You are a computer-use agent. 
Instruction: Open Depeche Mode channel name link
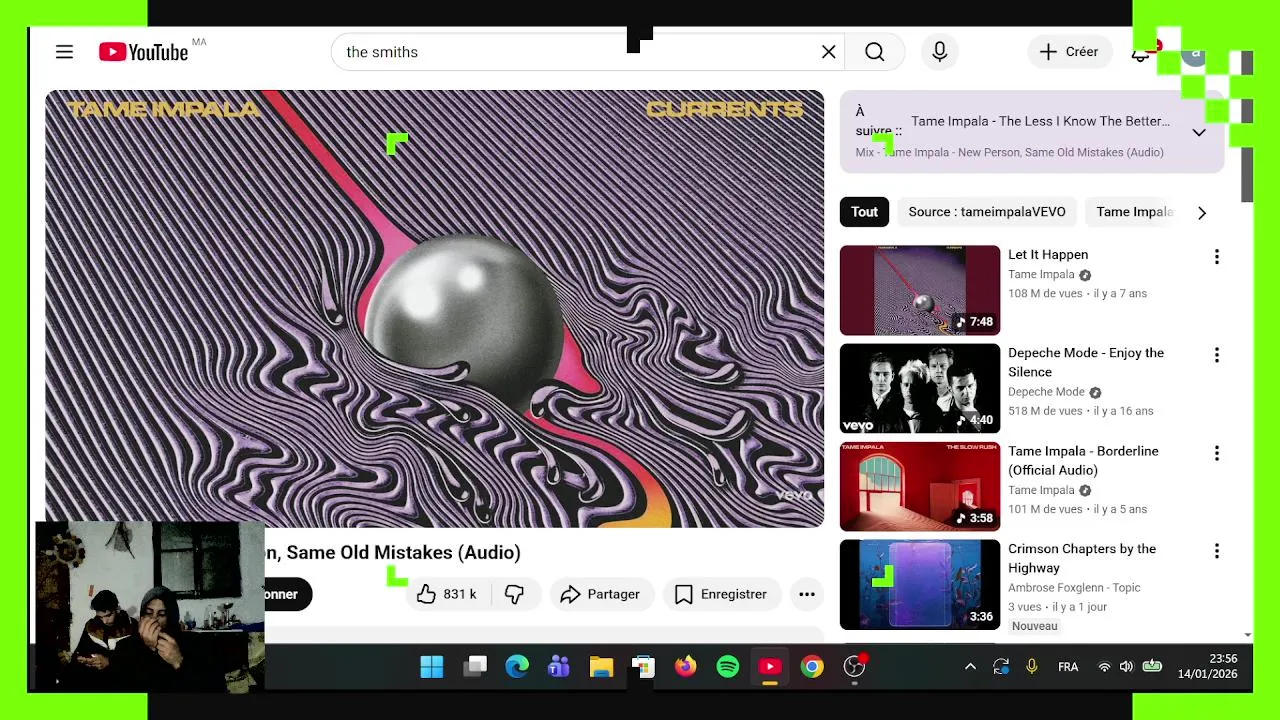click(x=1046, y=392)
